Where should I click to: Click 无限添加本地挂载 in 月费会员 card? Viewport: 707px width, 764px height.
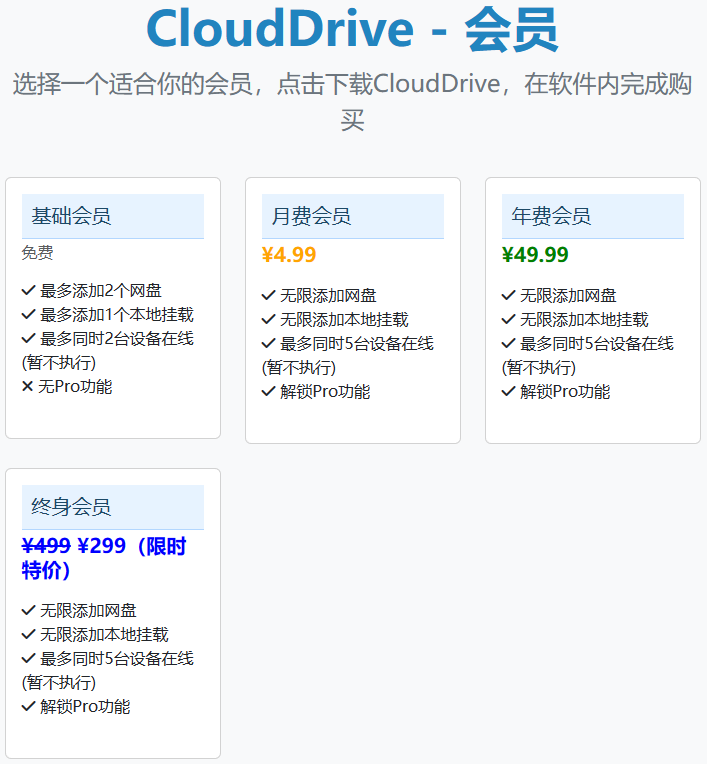[344, 320]
